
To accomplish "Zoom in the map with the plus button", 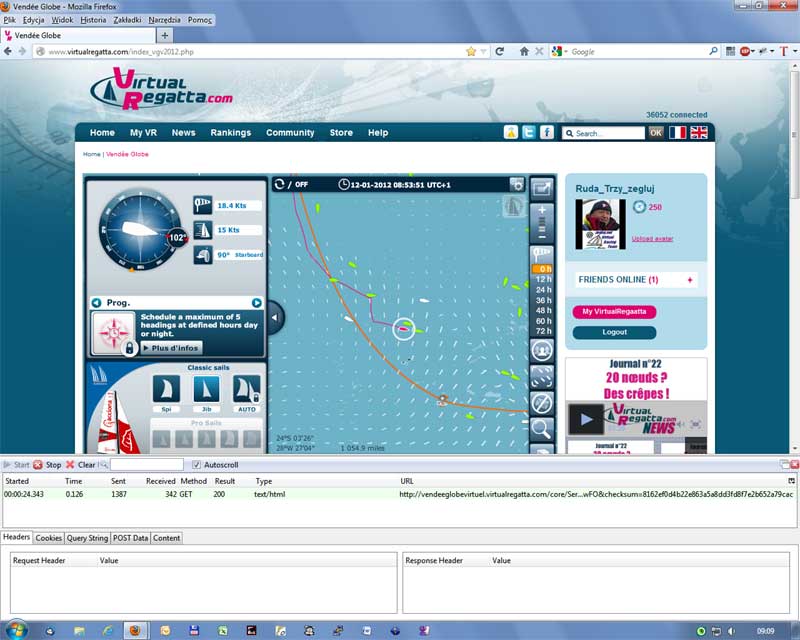I will pos(542,210).
